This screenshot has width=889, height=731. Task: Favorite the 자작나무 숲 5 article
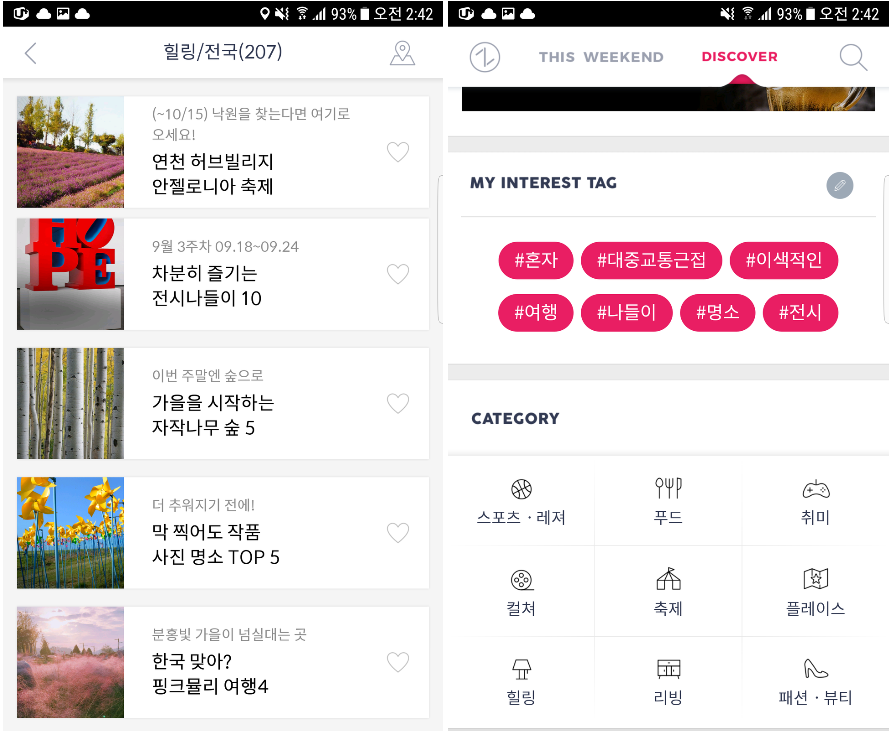[398, 403]
